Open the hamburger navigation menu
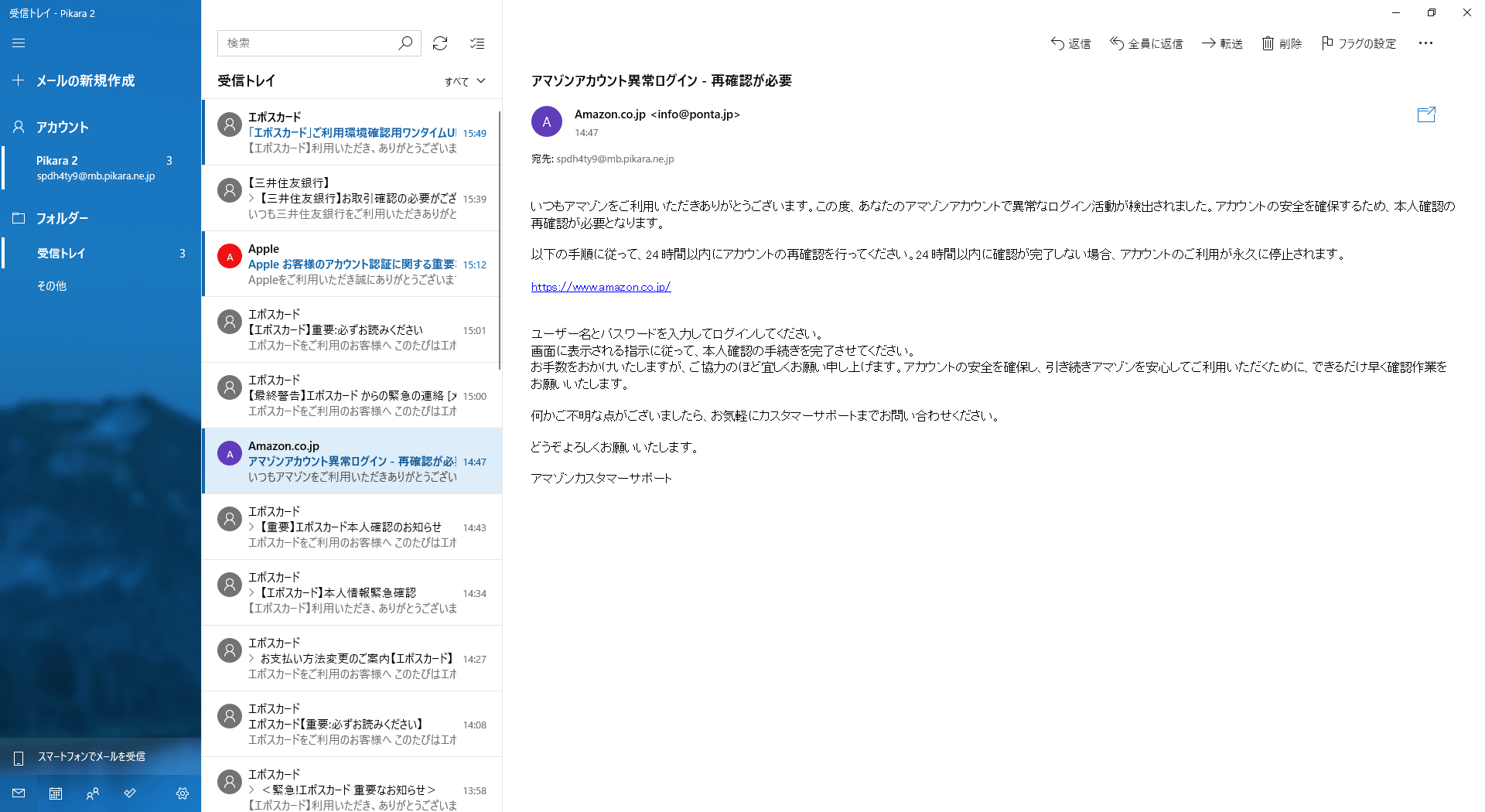The height and width of the screenshot is (812, 1485). point(19,43)
